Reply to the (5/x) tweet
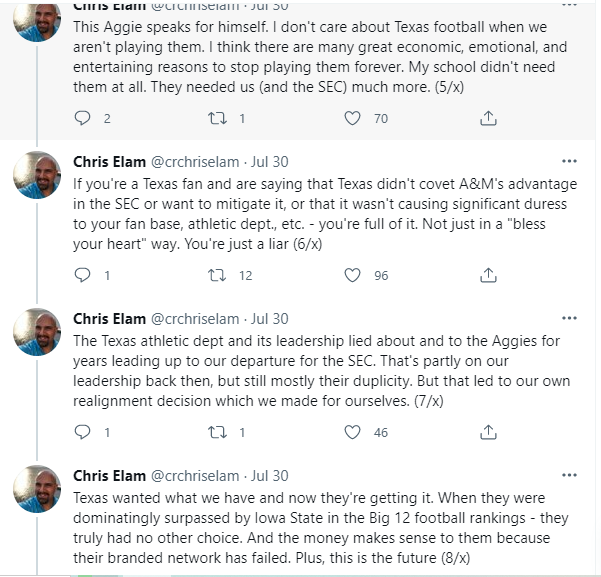Screen dimensions: 601x577 [x=83, y=118]
